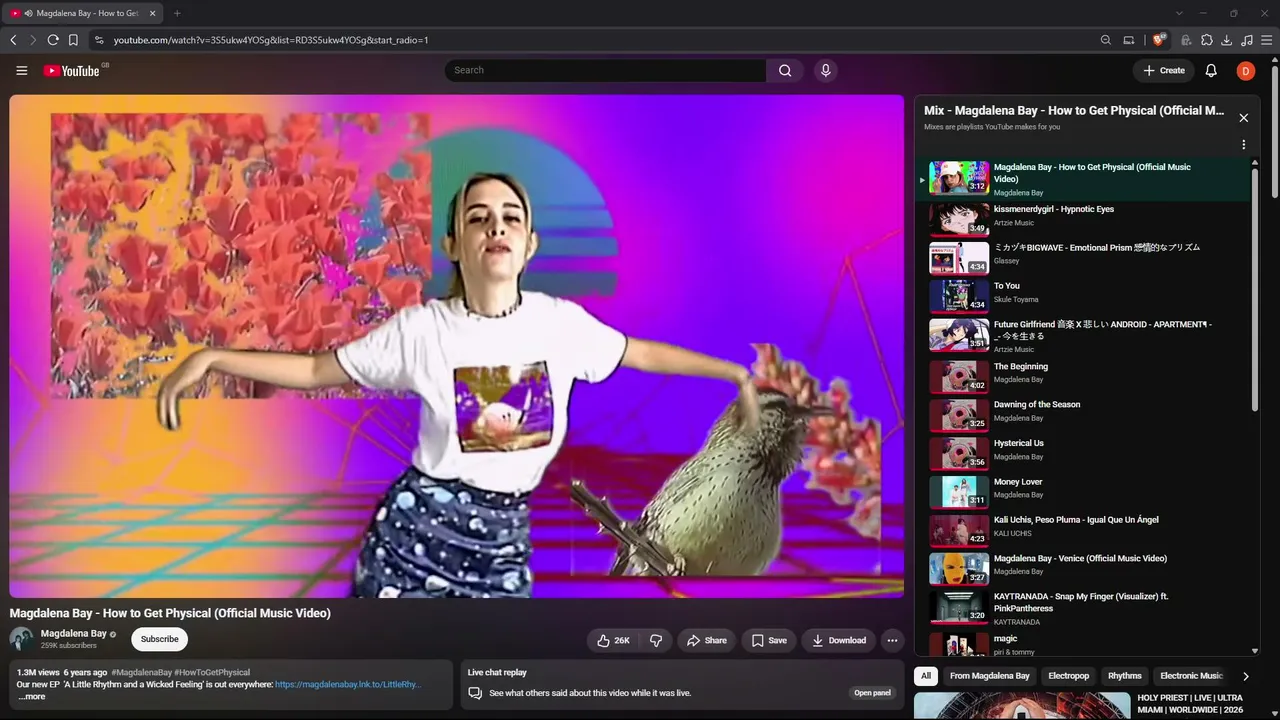Save video to a playlist
1280x720 pixels.
(x=769, y=641)
